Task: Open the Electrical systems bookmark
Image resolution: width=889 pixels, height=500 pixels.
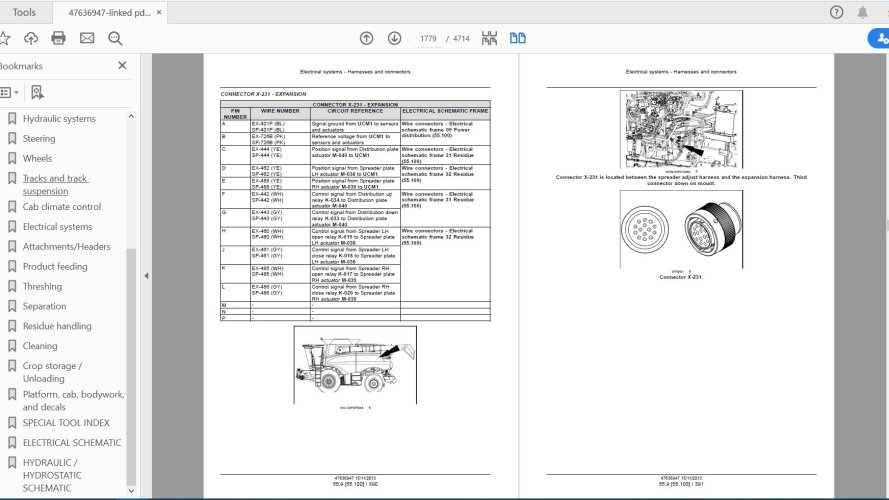Action: pyautogui.click(x=57, y=226)
